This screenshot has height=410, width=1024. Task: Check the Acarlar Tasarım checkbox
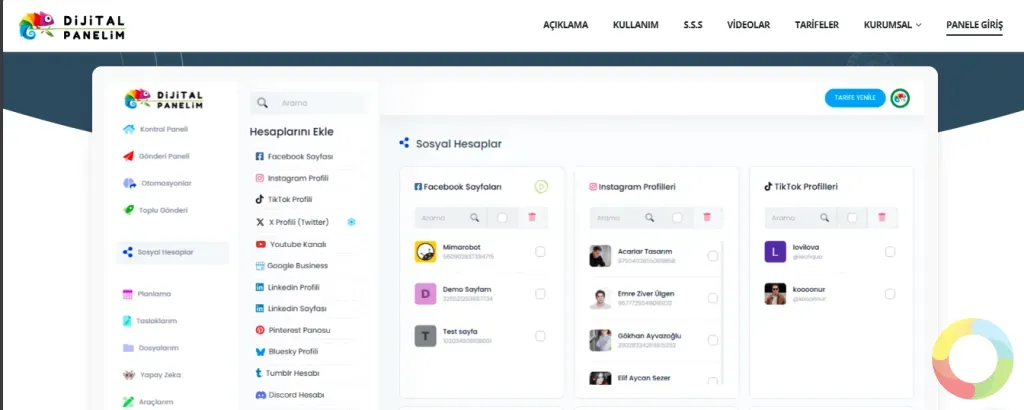point(712,256)
